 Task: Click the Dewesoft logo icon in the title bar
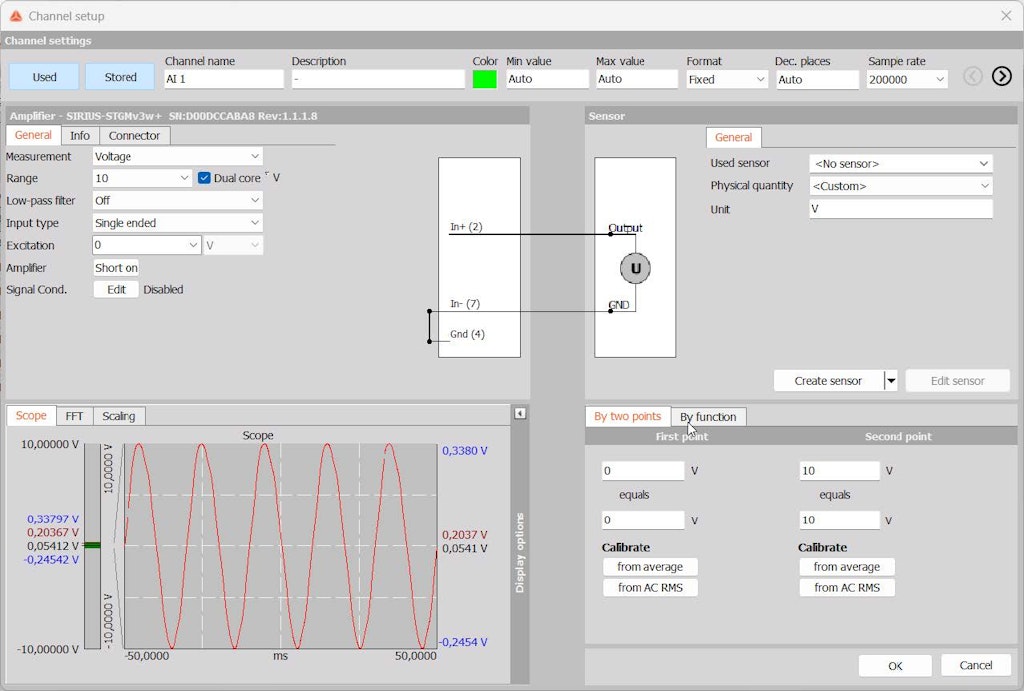[16, 16]
